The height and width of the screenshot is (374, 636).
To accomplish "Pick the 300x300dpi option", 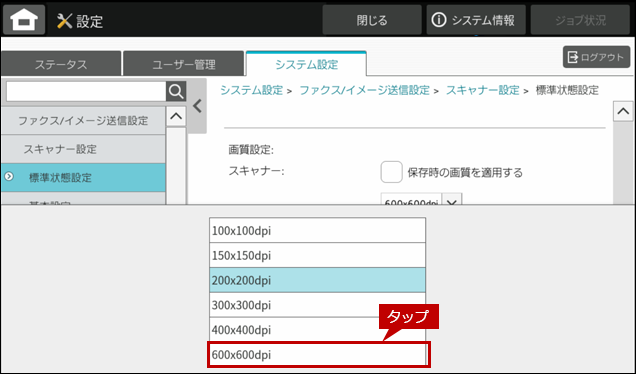I will (x=317, y=305).
